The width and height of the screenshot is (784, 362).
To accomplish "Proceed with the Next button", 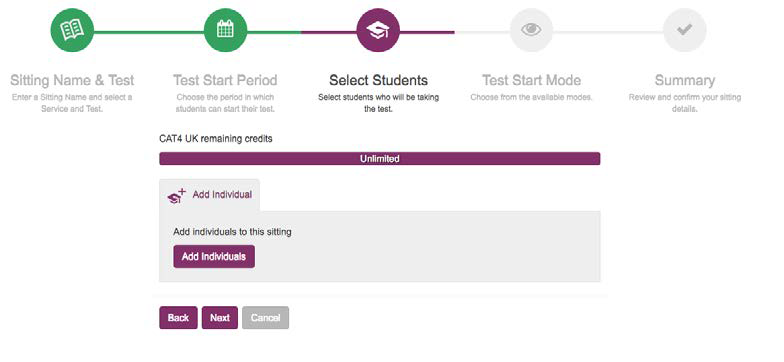I will 220,318.
